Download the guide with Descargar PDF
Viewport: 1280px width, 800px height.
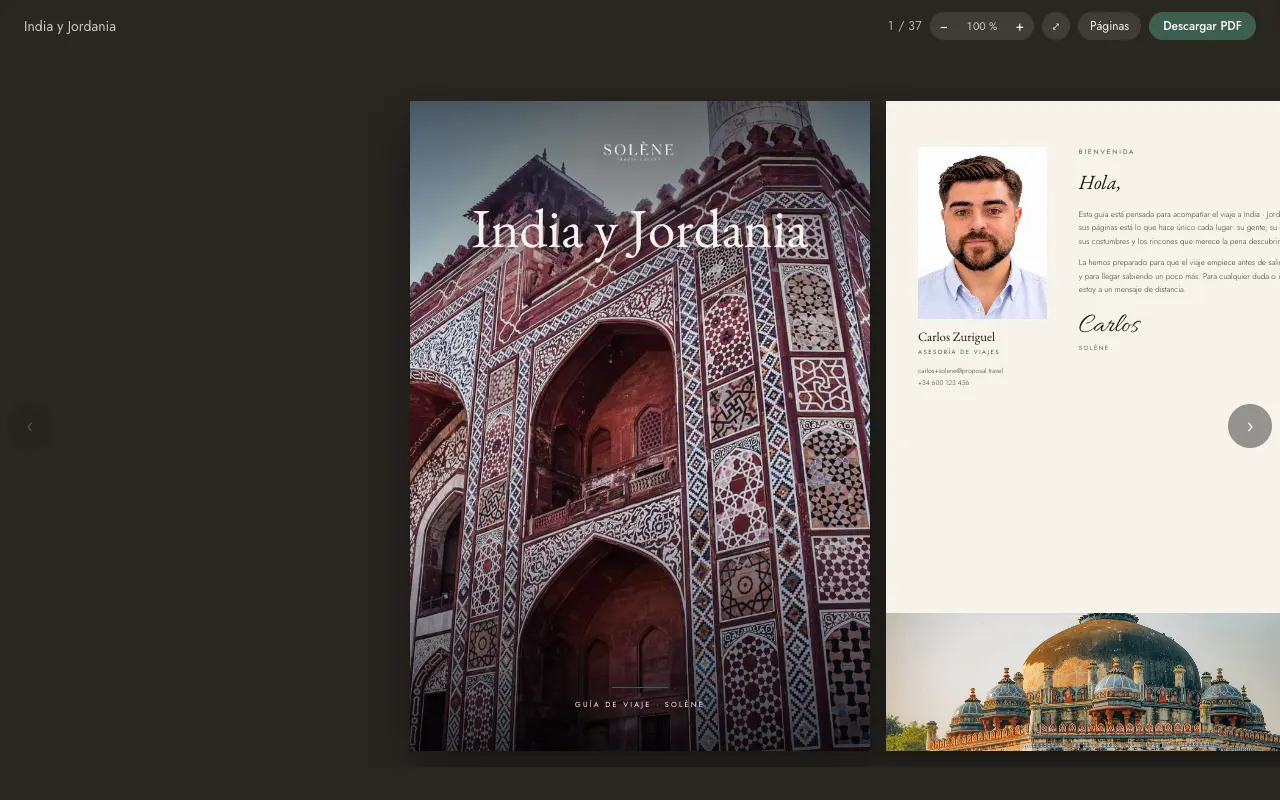click(x=1202, y=26)
